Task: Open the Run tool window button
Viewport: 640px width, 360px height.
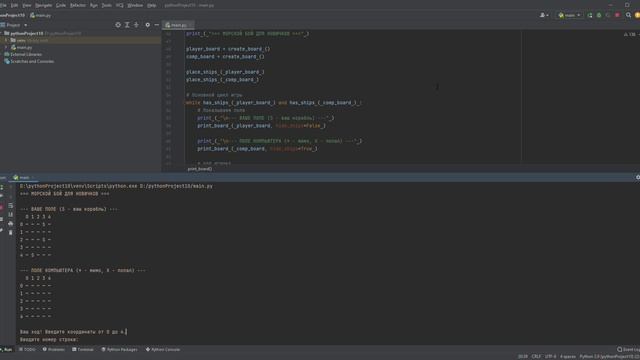Action: [x=7, y=350]
